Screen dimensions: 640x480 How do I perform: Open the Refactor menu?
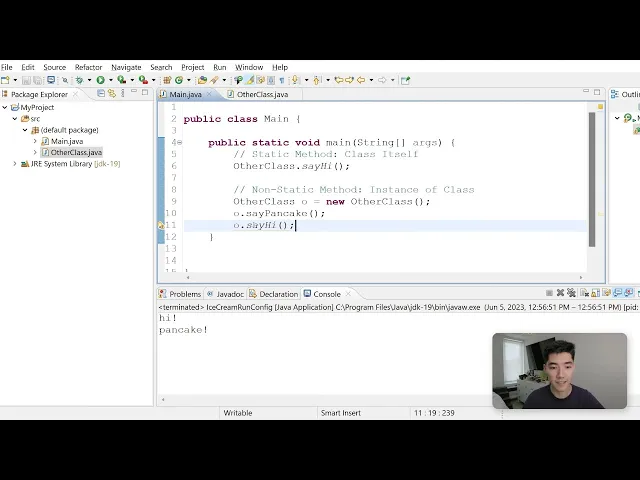point(88,67)
